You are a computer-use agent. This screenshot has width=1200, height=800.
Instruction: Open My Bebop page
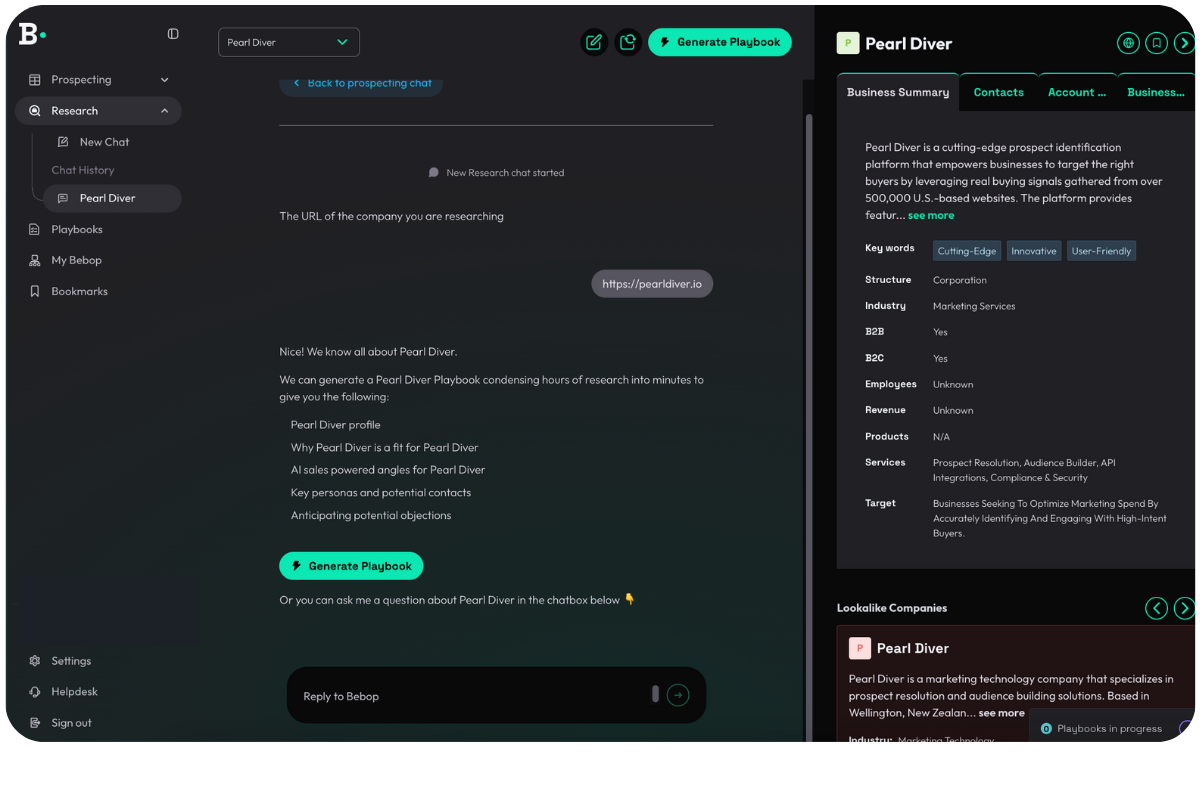point(76,260)
